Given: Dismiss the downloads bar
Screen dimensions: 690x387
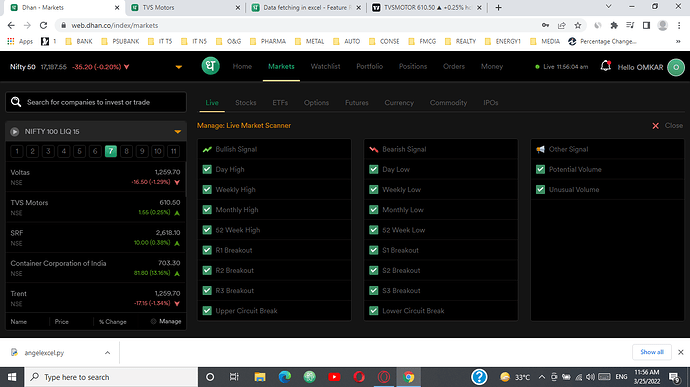Looking at the screenshot, I should tap(680, 352).
